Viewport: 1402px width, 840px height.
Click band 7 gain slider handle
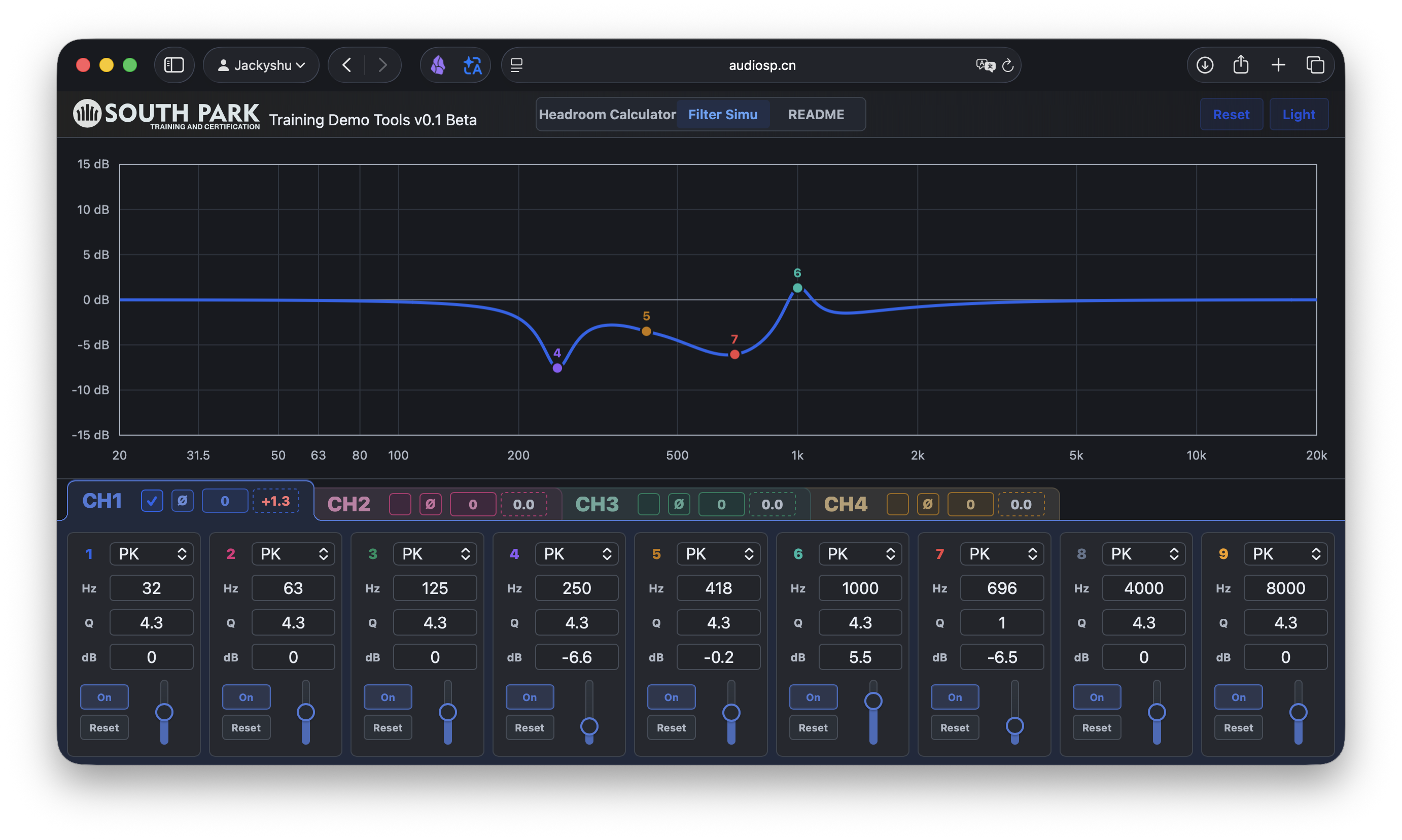point(1014,725)
